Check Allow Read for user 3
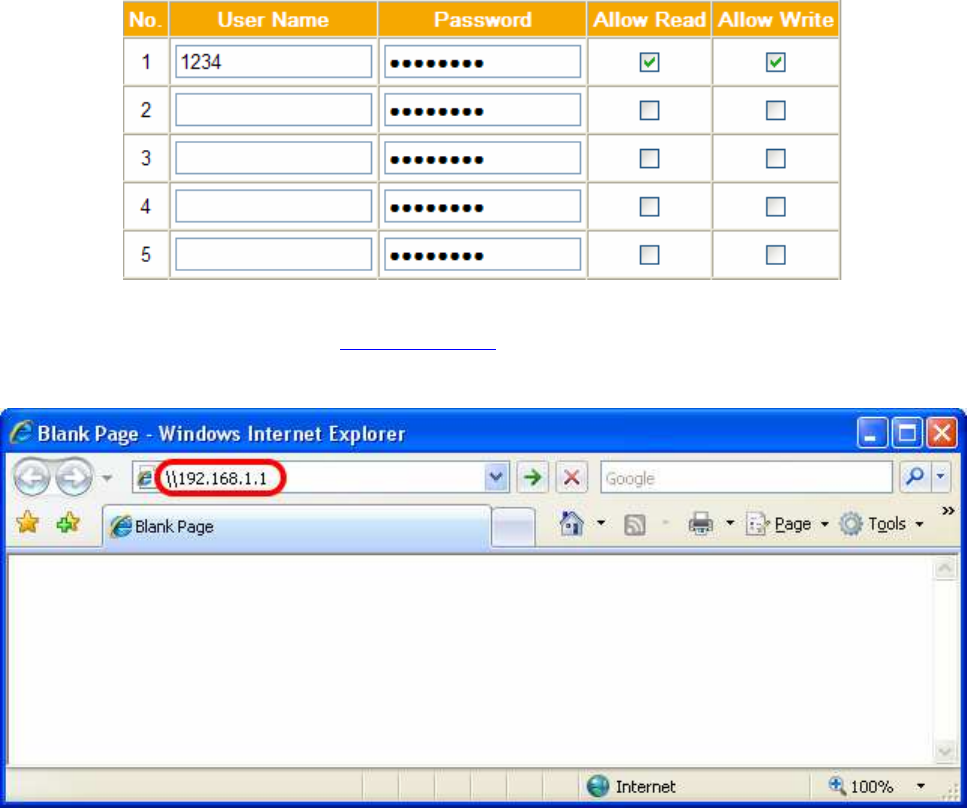The height and width of the screenshot is (808, 967). (x=649, y=159)
